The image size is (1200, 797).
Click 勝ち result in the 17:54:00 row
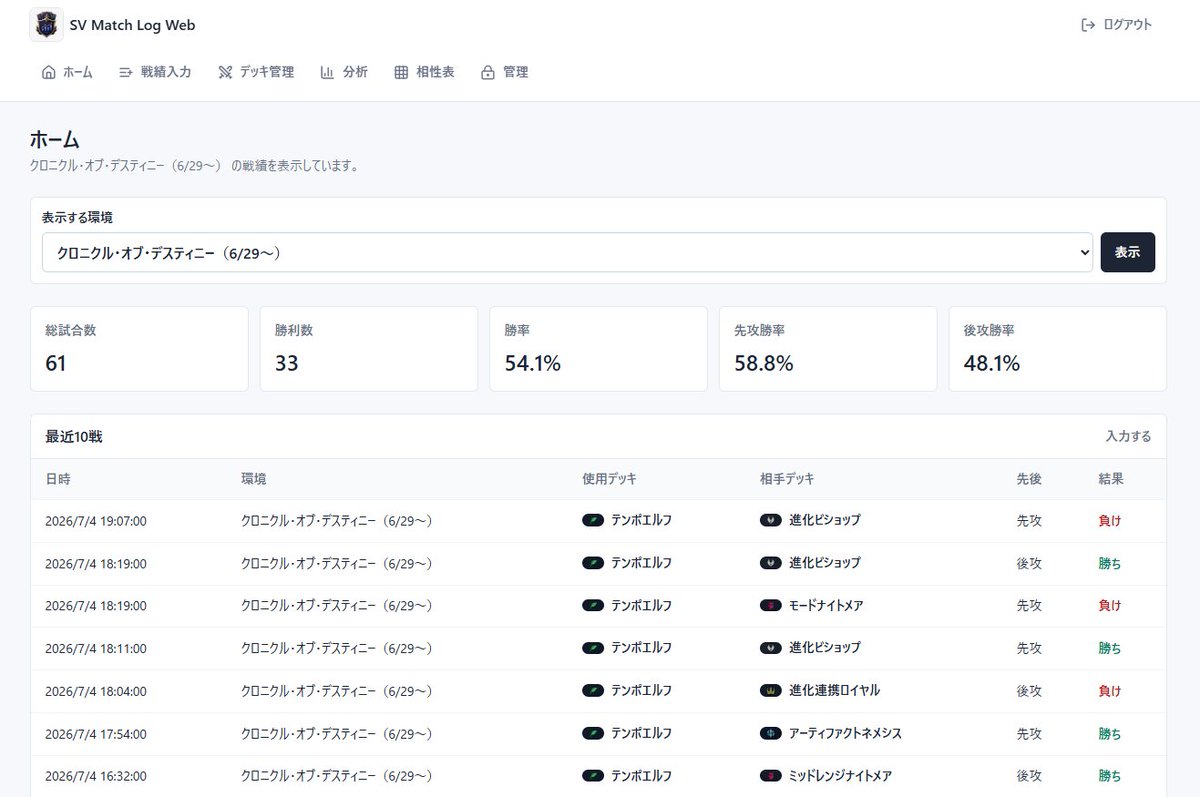[x=1110, y=734]
